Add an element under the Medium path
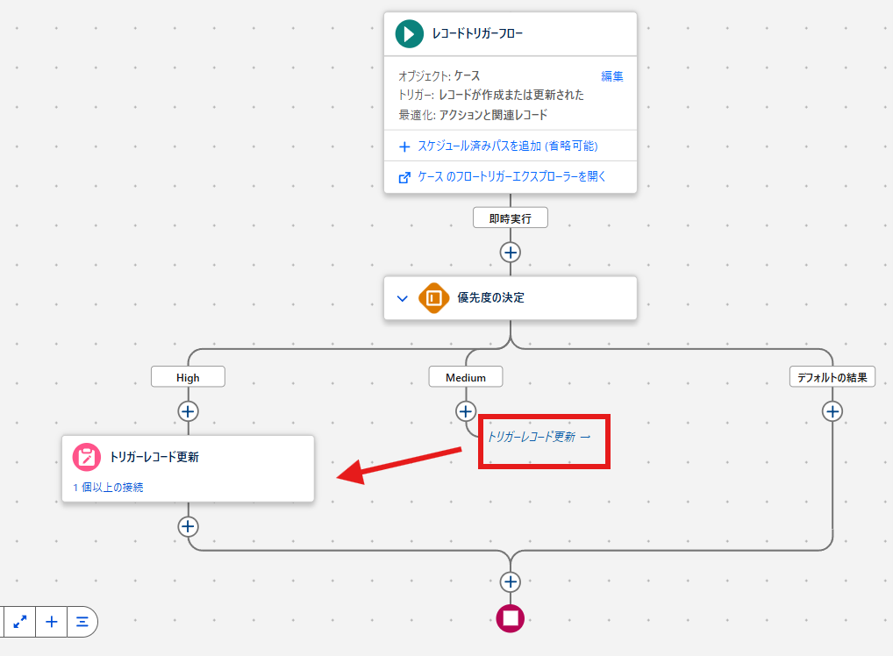 point(465,411)
